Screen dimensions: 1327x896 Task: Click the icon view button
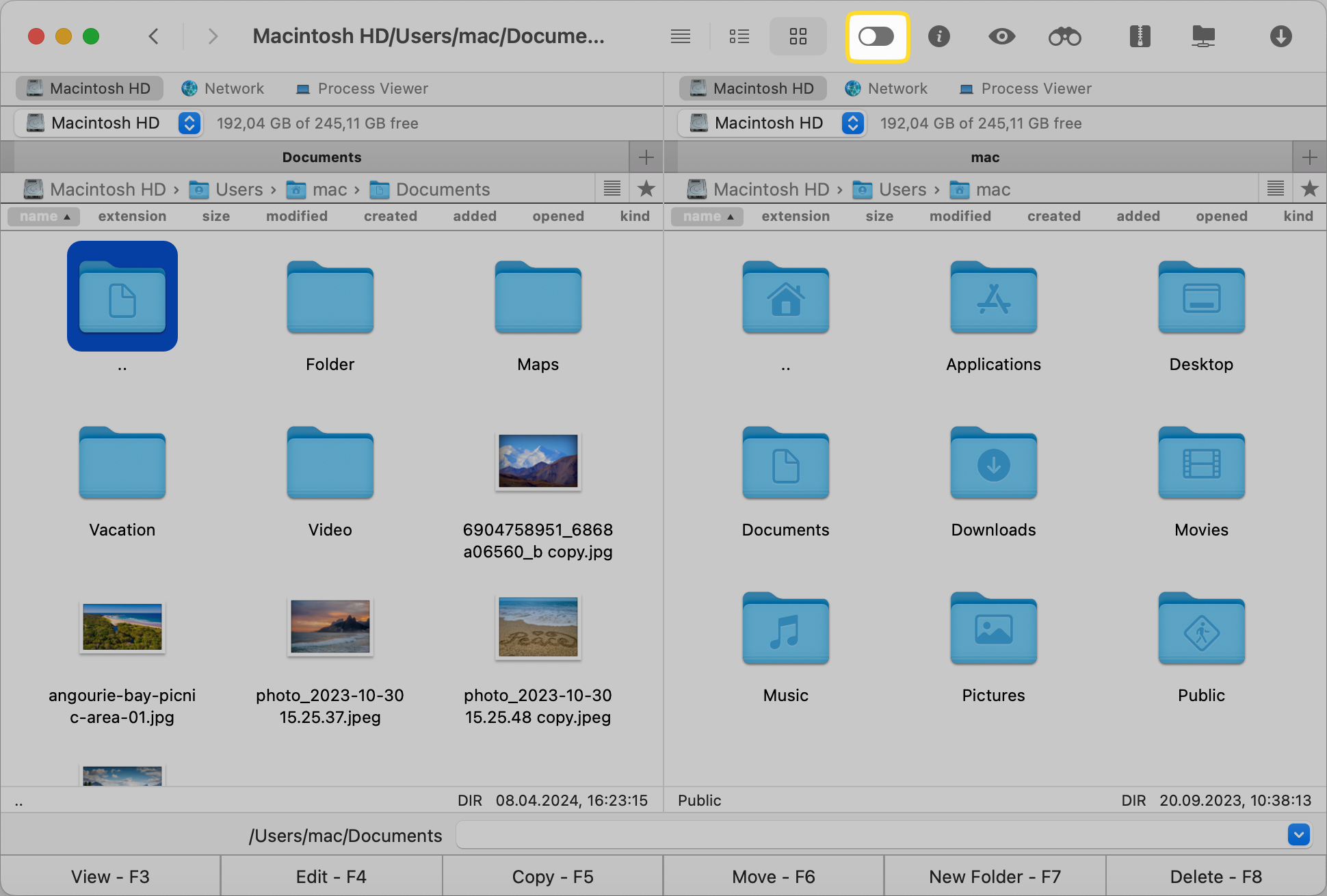pyautogui.click(x=798, y=36)
